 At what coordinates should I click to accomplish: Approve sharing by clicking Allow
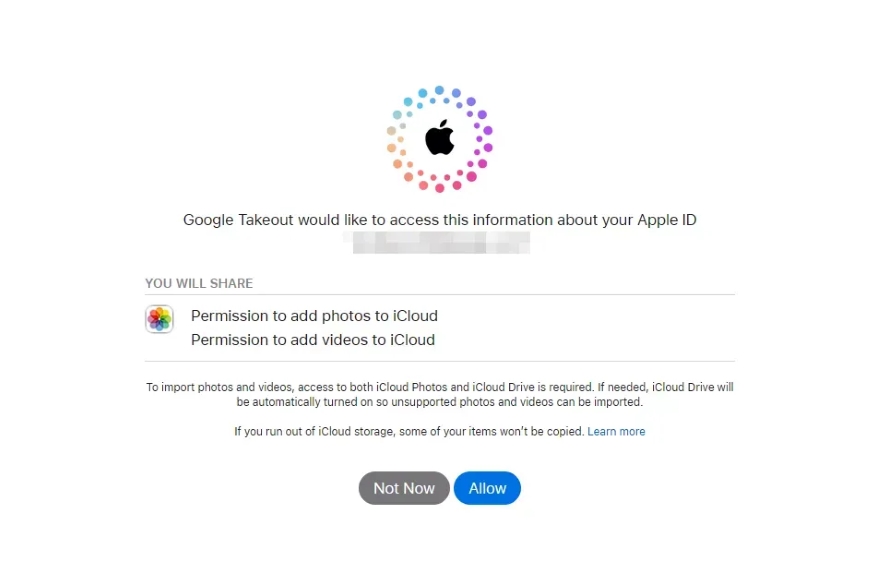(487, 488)
